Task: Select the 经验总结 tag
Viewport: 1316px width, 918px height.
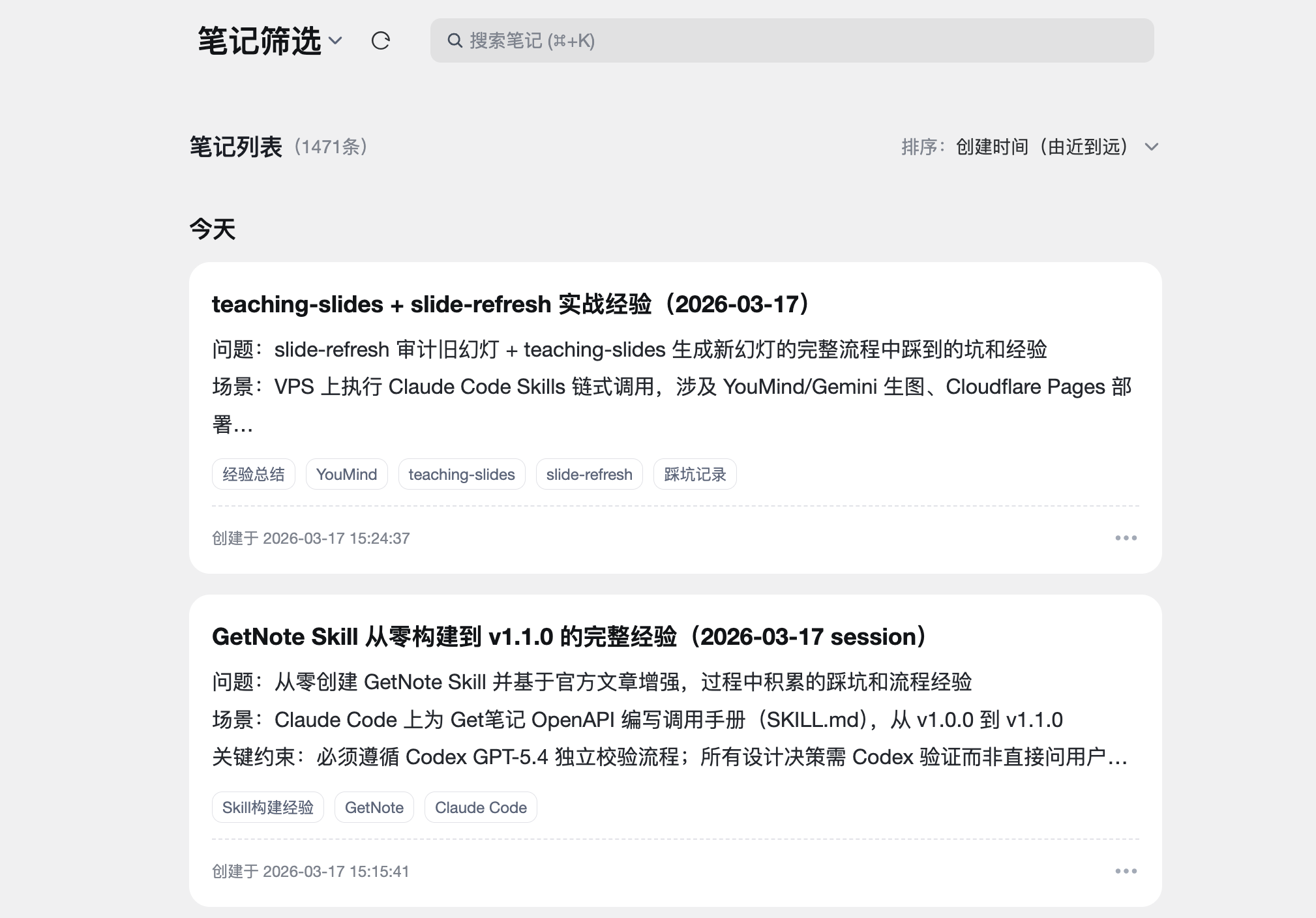Action: [x=254, y=474]
